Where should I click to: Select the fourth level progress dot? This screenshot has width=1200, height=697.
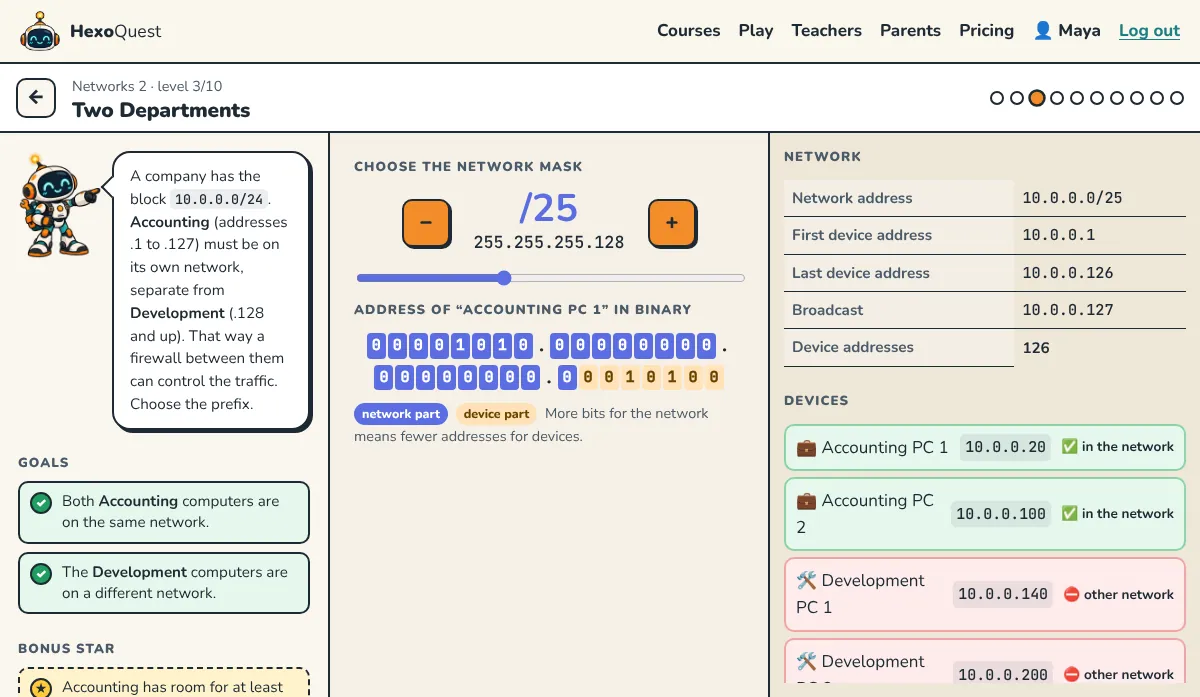[1057, 98]
